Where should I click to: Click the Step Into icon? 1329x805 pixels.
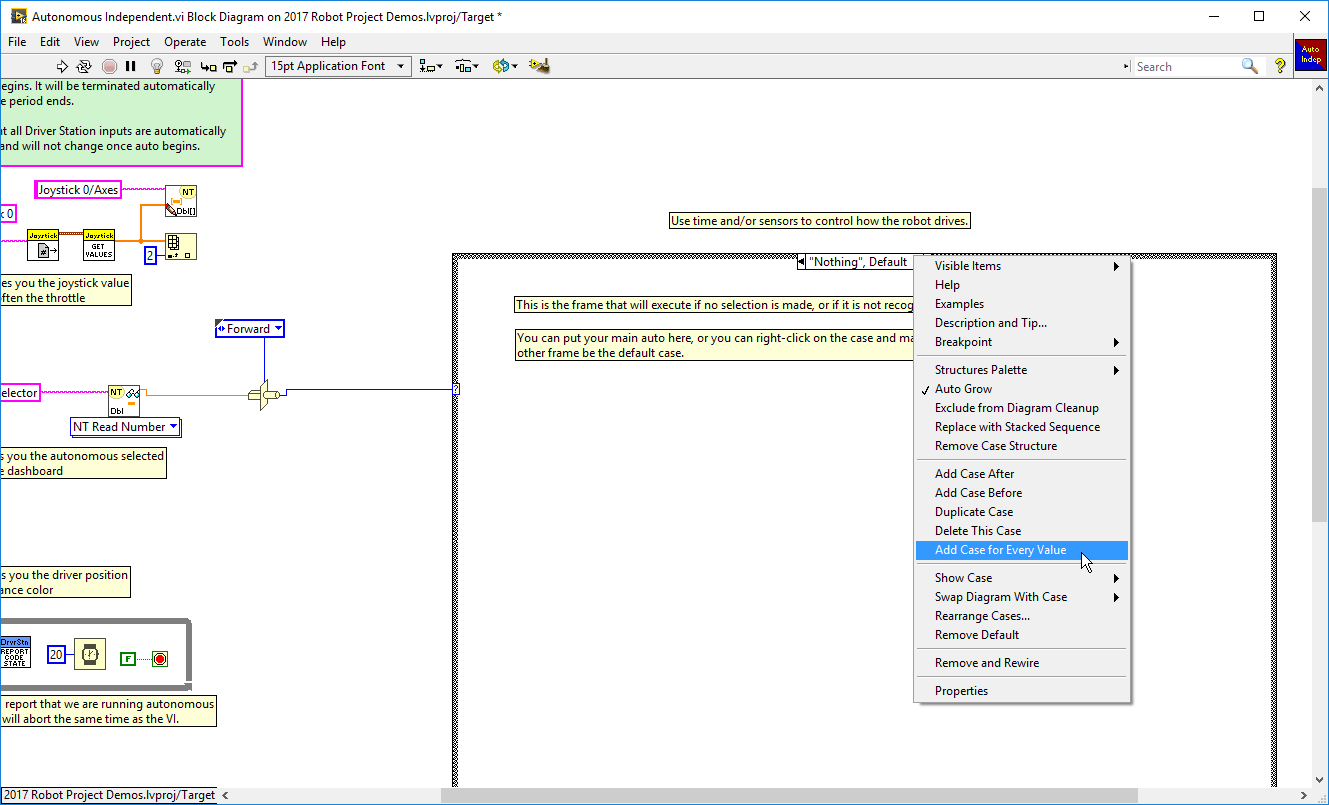point(208,66)
